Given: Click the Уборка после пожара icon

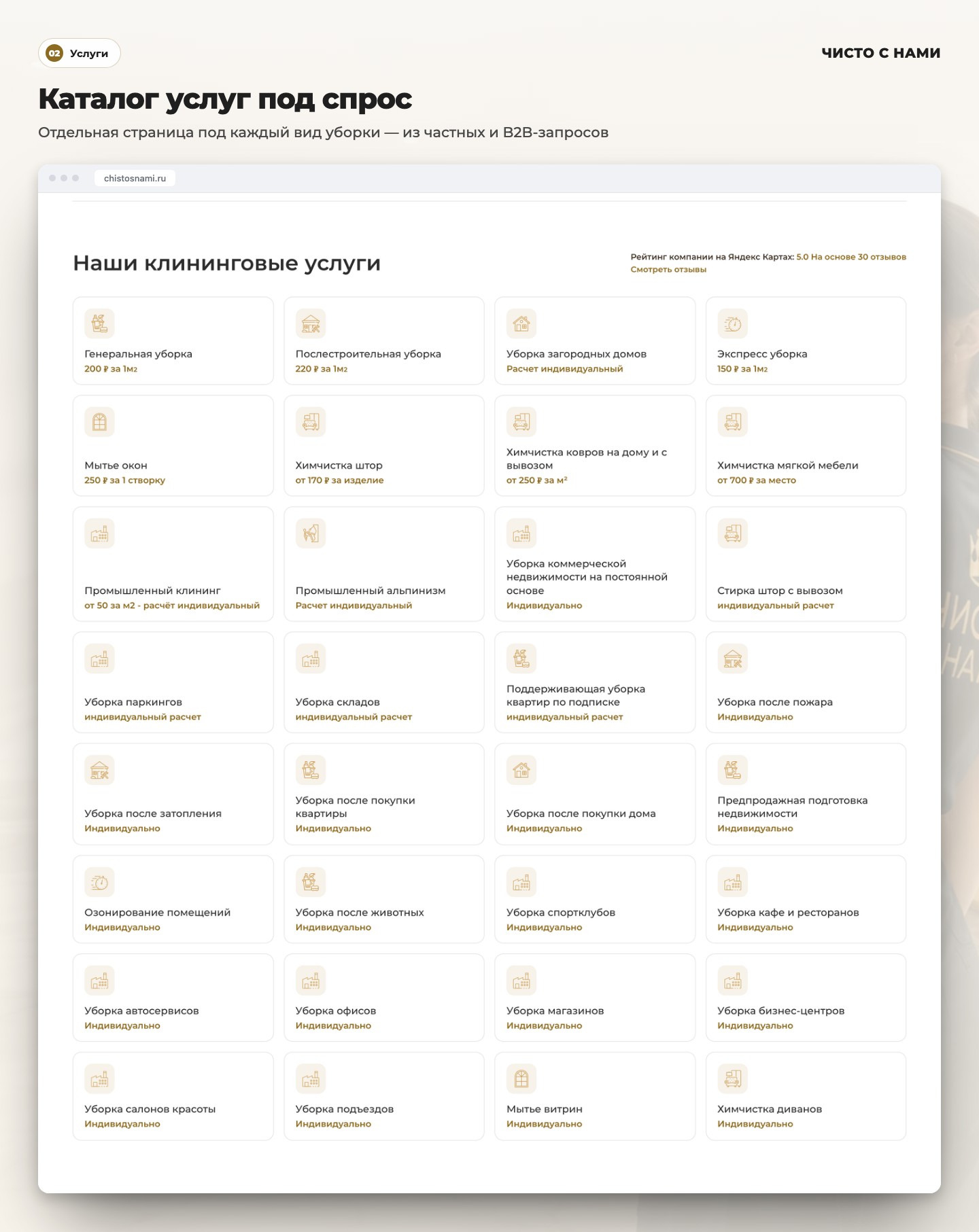Looking at the screenshot, I should pyautogui.click(x=732, y=658).
